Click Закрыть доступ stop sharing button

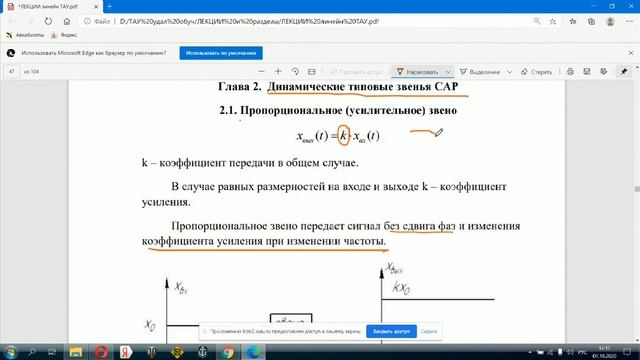[391, 331]
